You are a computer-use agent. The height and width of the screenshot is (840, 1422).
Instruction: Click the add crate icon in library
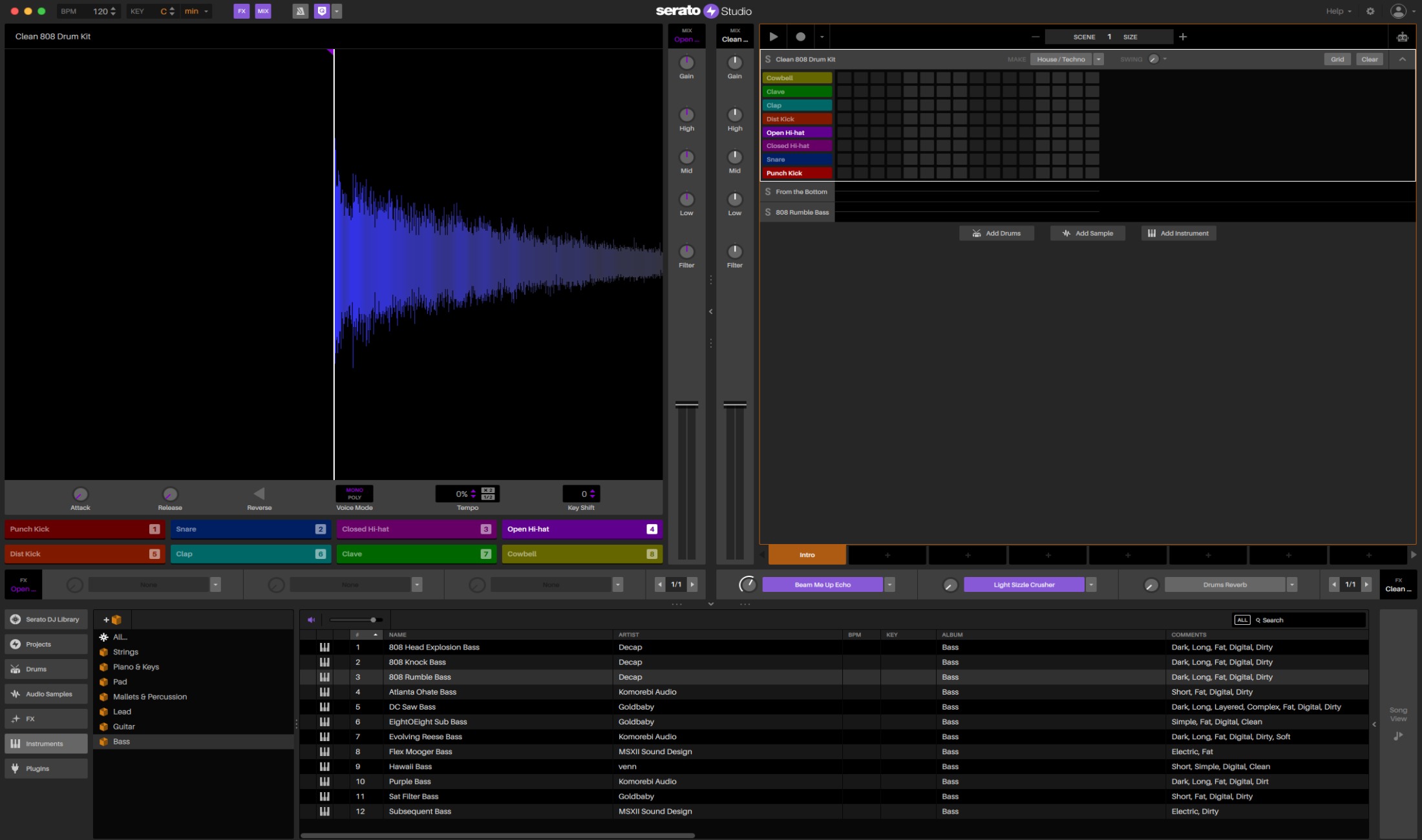112,620
